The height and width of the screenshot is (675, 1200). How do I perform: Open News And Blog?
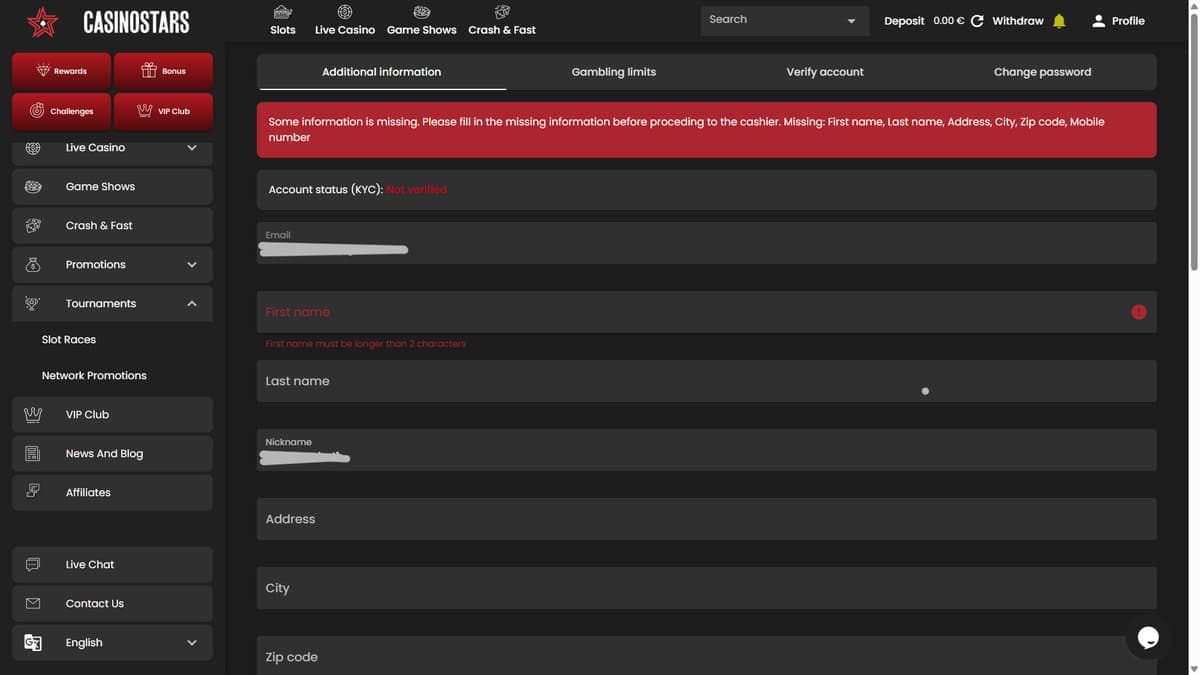click(112, 454)
